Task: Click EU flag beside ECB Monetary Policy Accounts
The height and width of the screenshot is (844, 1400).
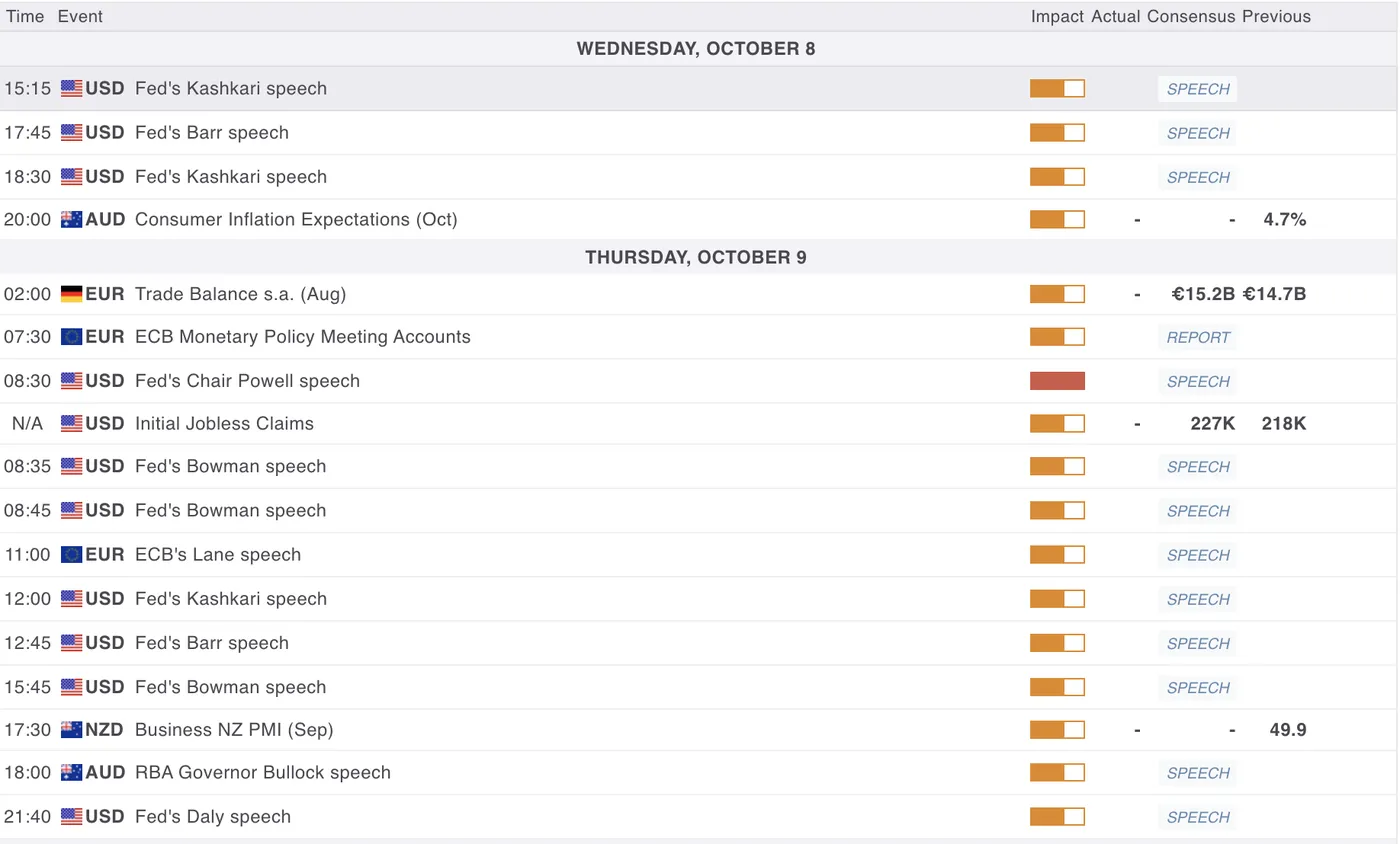Action: (71, 337)
